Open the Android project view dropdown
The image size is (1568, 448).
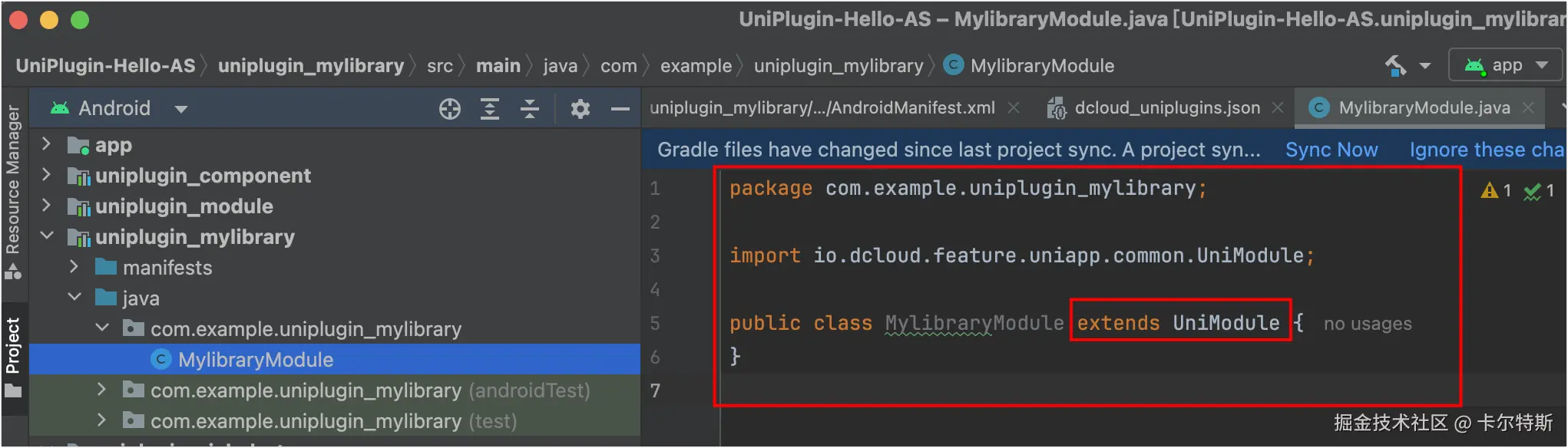(x=181, y=109)
